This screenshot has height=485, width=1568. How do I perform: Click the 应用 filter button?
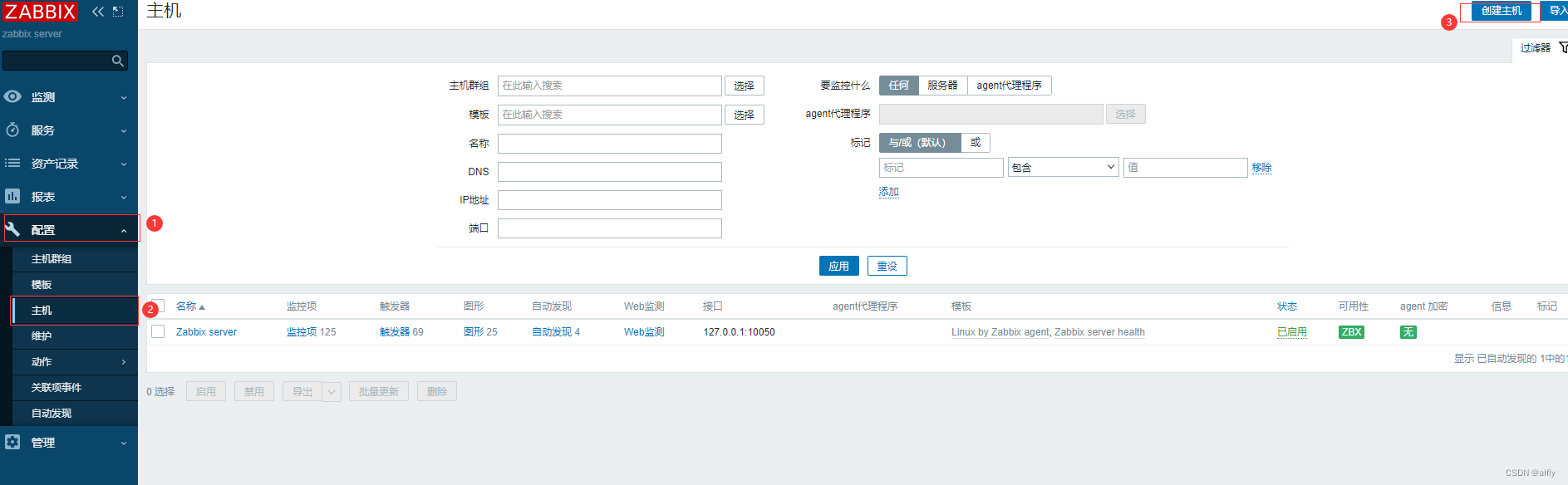tap(839, 266)
